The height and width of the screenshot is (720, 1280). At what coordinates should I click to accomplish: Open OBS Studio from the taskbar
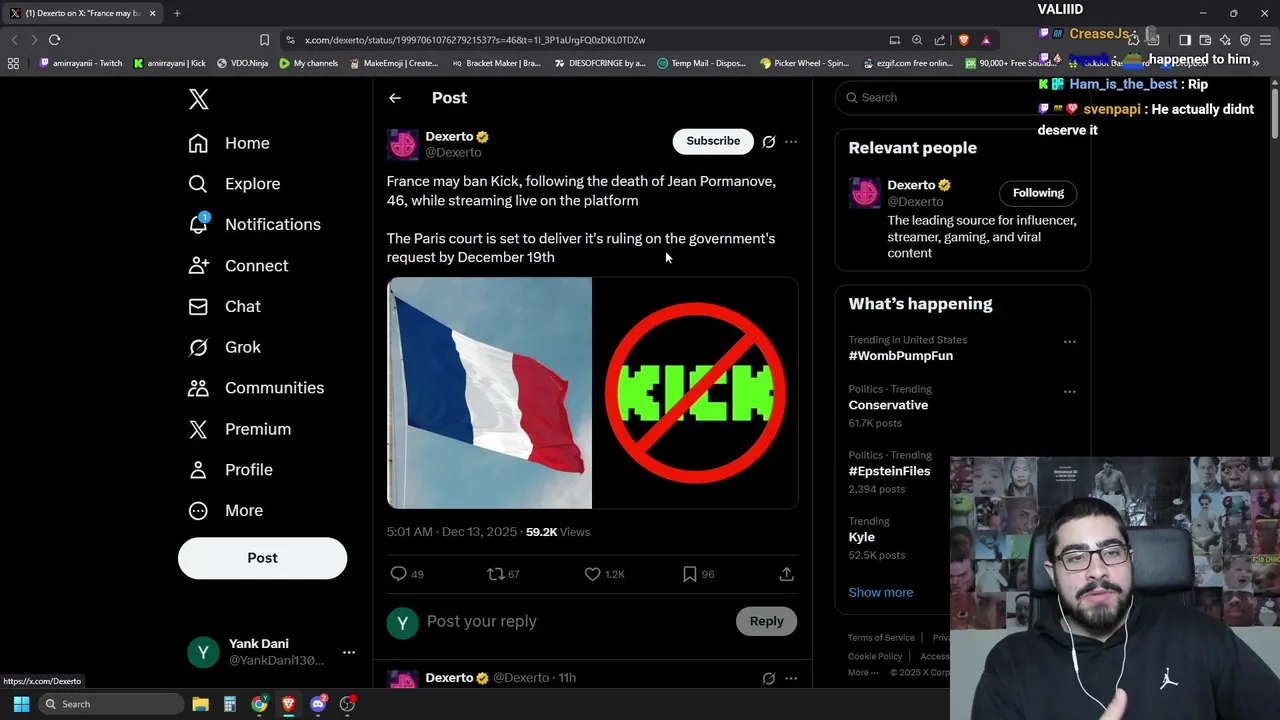[x=347, y=704]
